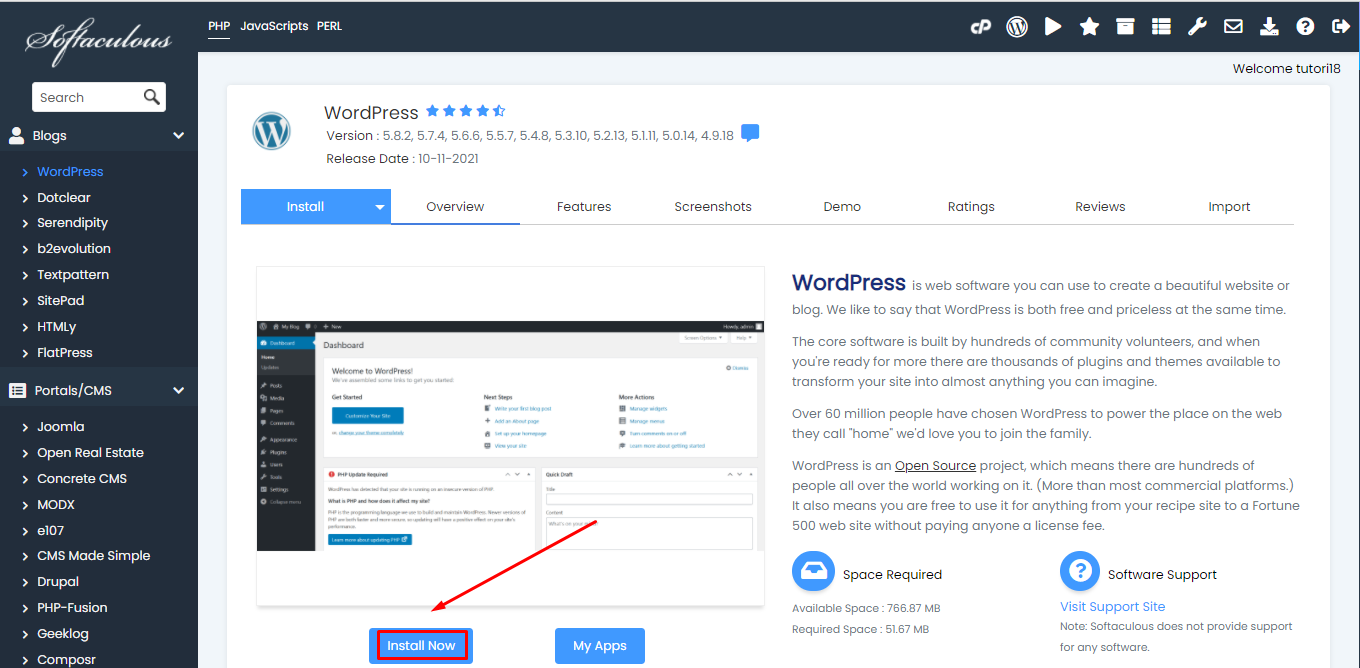Select Joomla in the Portals/CMS list
1360x668 pixels.
(61, 427)
